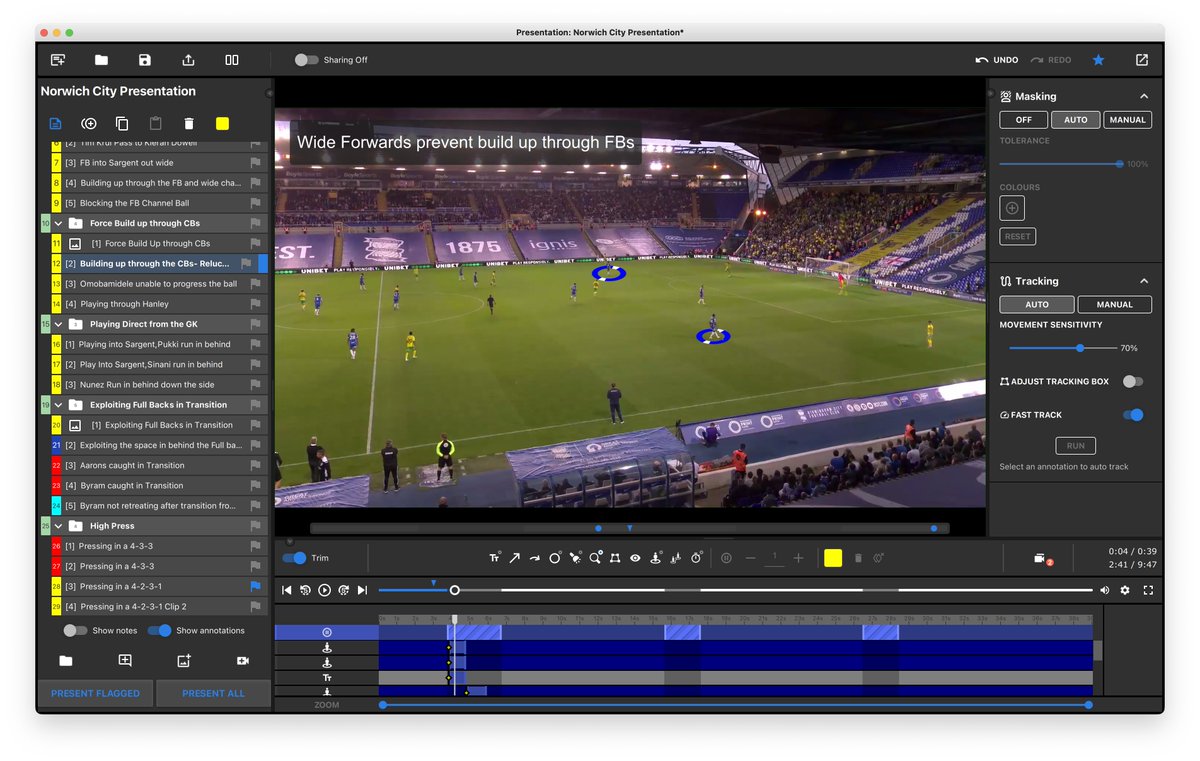Click the export share icon in top toolbar
1200x761 pixels.
coord(188,60)
